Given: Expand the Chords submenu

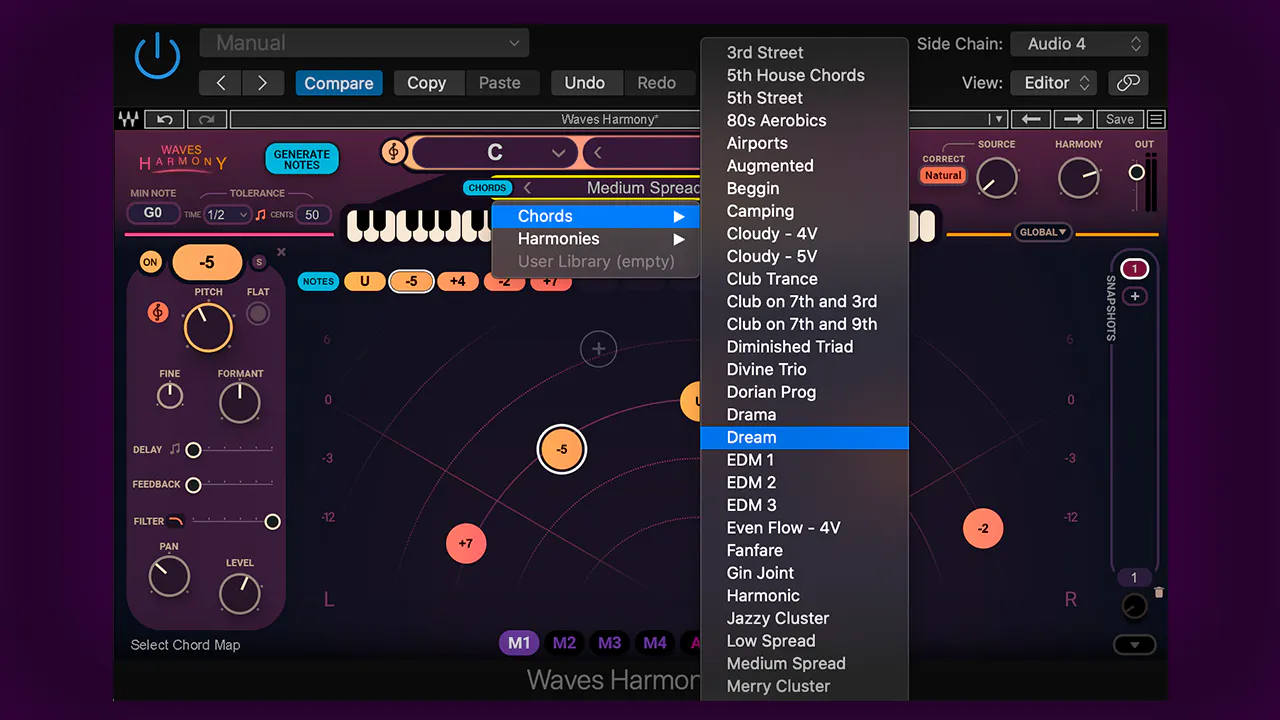Looking at the screenshot, I should [x=595, y=216].
